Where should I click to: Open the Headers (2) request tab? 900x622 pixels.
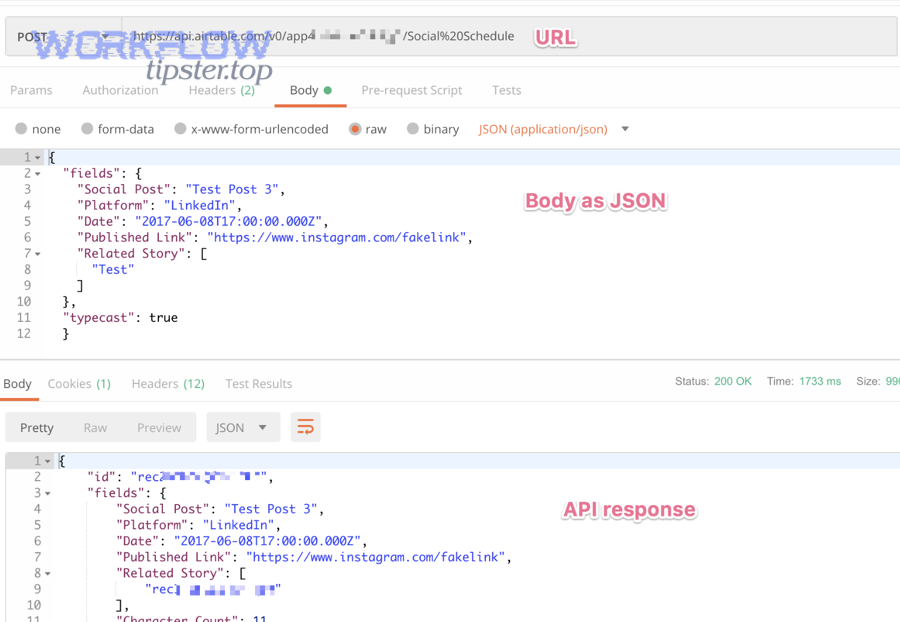221,90
